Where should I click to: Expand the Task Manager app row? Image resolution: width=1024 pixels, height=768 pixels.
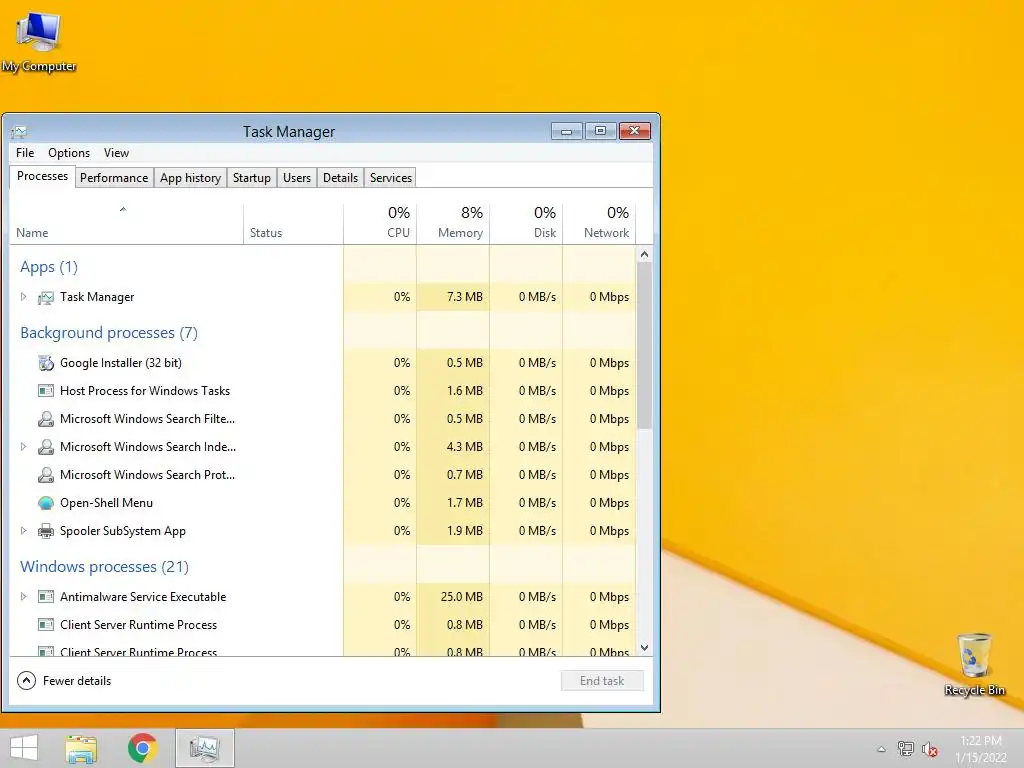(x=24, y=296)
